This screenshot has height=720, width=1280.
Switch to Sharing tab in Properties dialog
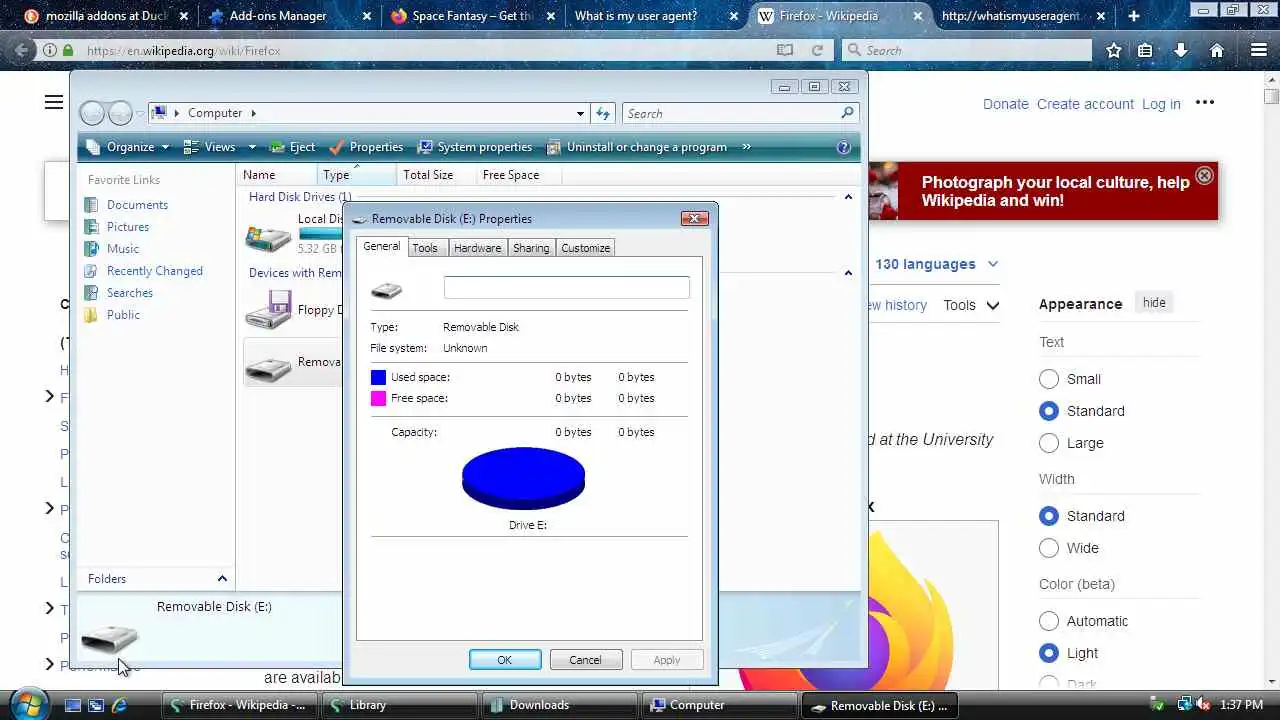[x=531, y=248]
